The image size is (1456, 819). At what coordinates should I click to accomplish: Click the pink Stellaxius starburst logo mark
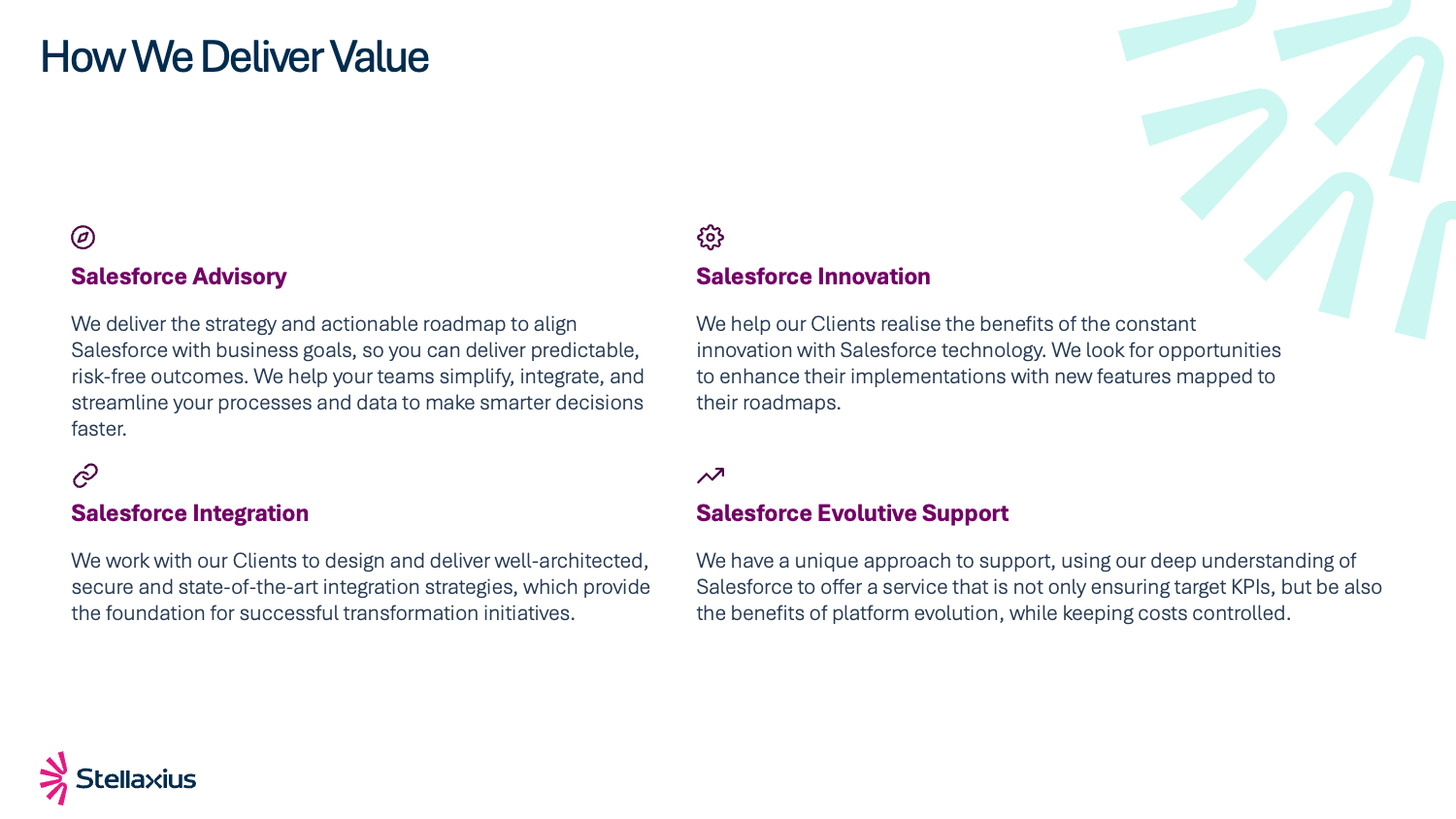tap(54, 778)
